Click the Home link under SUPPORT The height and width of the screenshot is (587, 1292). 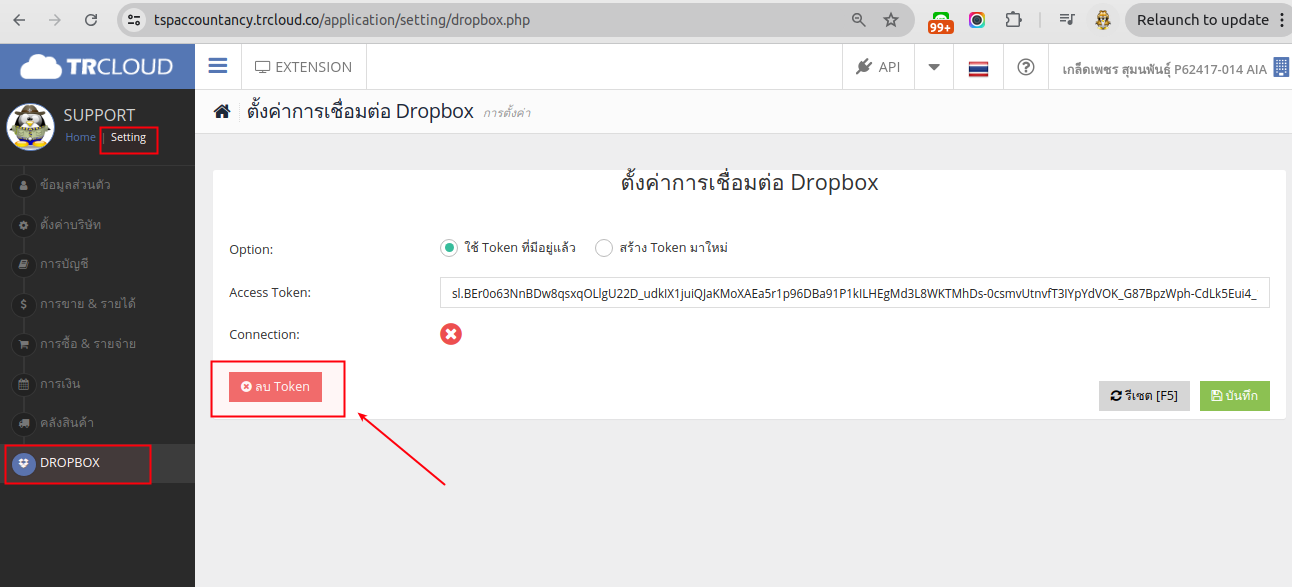point(80,138)
